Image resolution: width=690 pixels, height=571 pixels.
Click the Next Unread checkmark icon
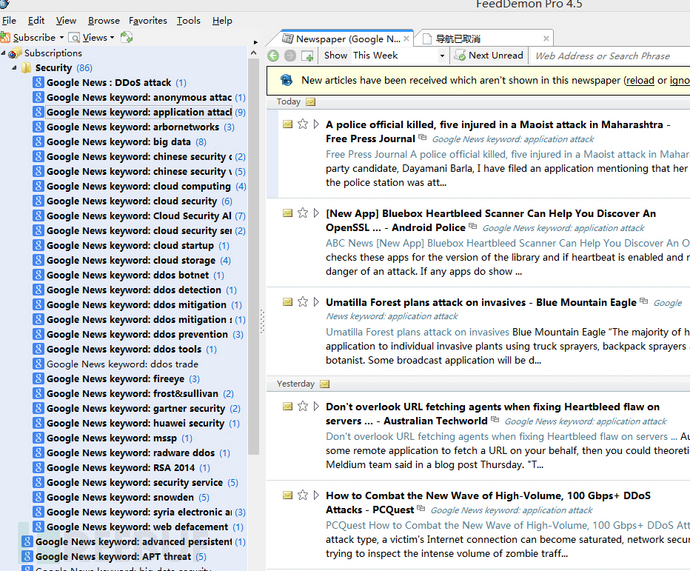(x=460, y=55)
